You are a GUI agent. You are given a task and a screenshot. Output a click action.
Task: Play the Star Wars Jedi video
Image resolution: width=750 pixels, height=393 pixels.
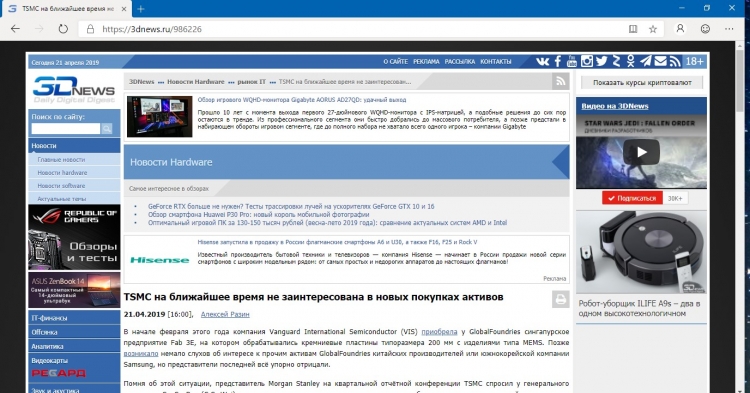[x=641, y=152]
